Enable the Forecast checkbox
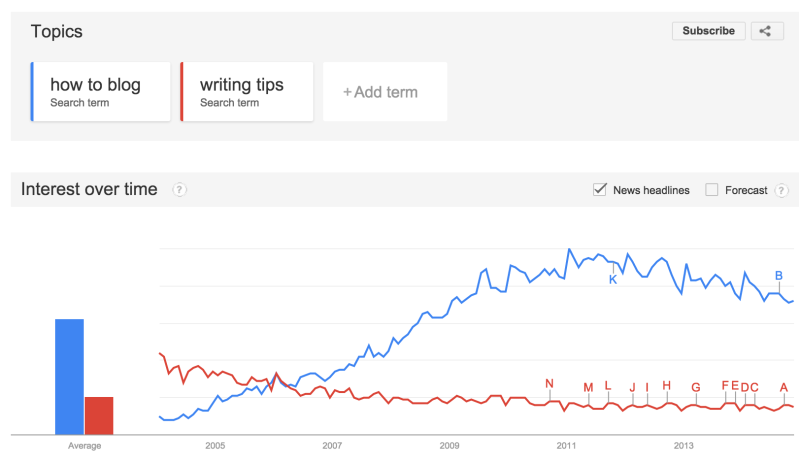The height and width of the screenshot is (462, 800). (711, 190)
